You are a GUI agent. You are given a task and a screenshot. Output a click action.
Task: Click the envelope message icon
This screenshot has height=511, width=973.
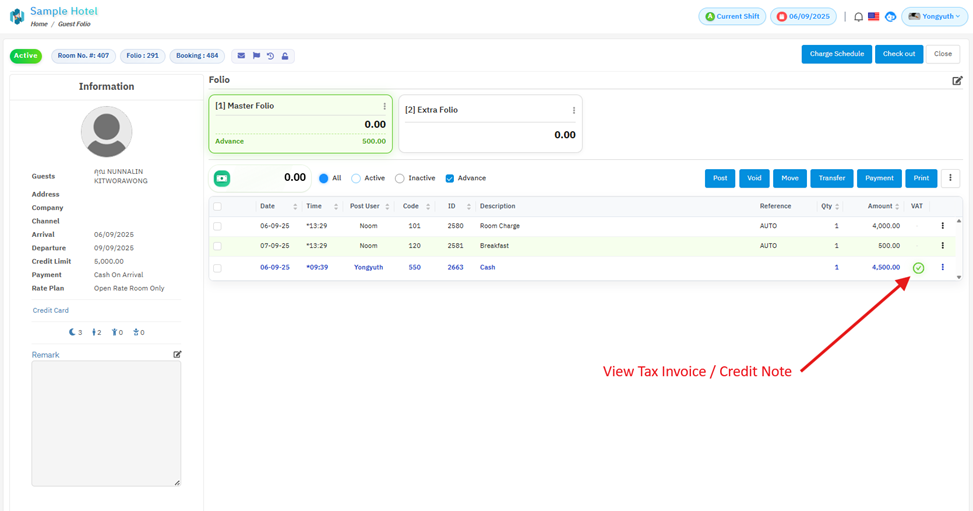coord(241,56)
